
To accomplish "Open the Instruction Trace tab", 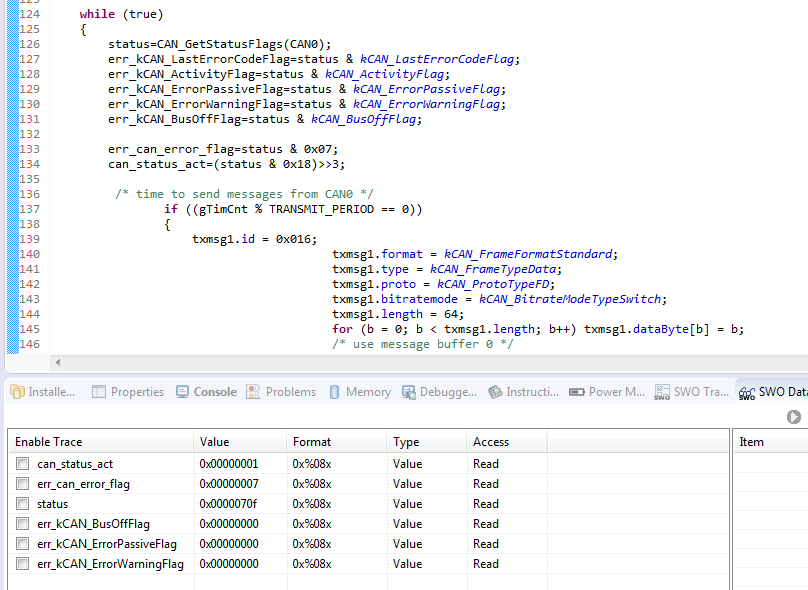I will [x=524, y=392].
